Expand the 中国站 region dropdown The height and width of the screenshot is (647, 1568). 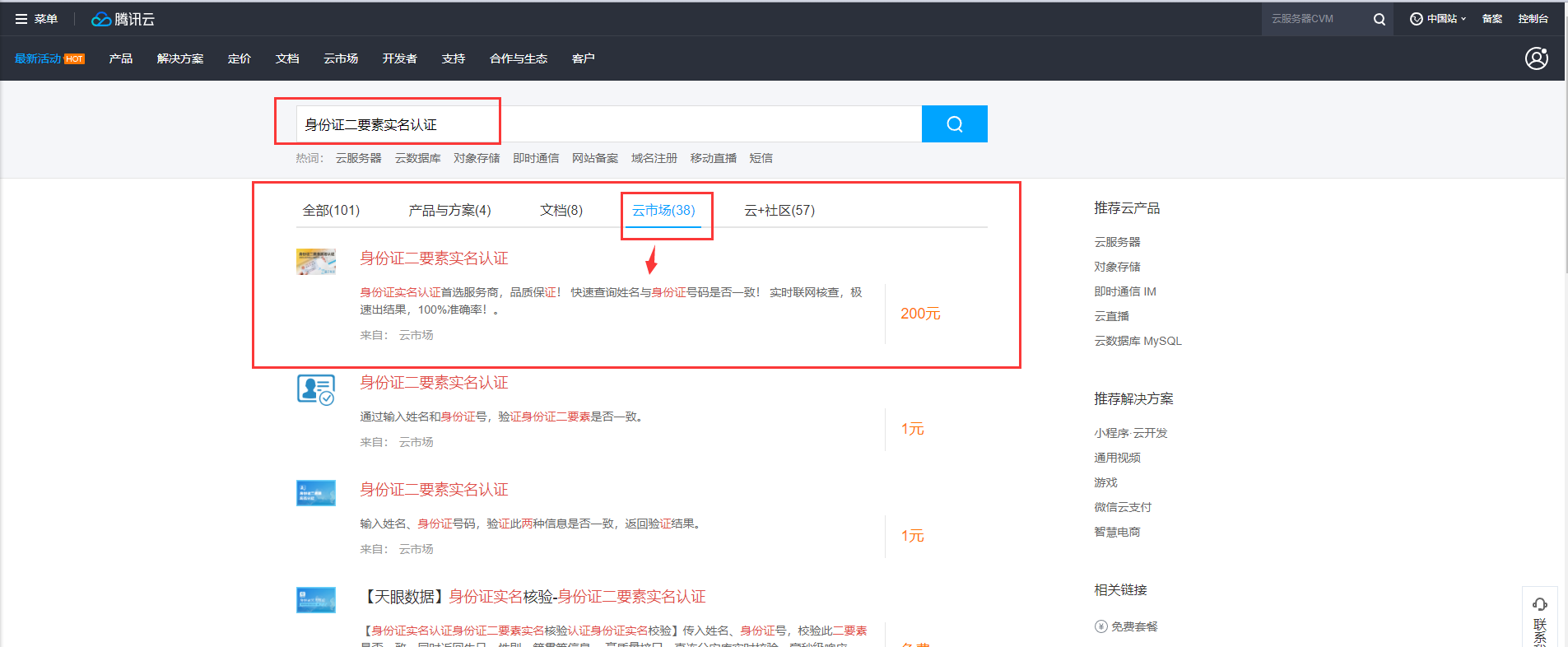point(1438,19)
